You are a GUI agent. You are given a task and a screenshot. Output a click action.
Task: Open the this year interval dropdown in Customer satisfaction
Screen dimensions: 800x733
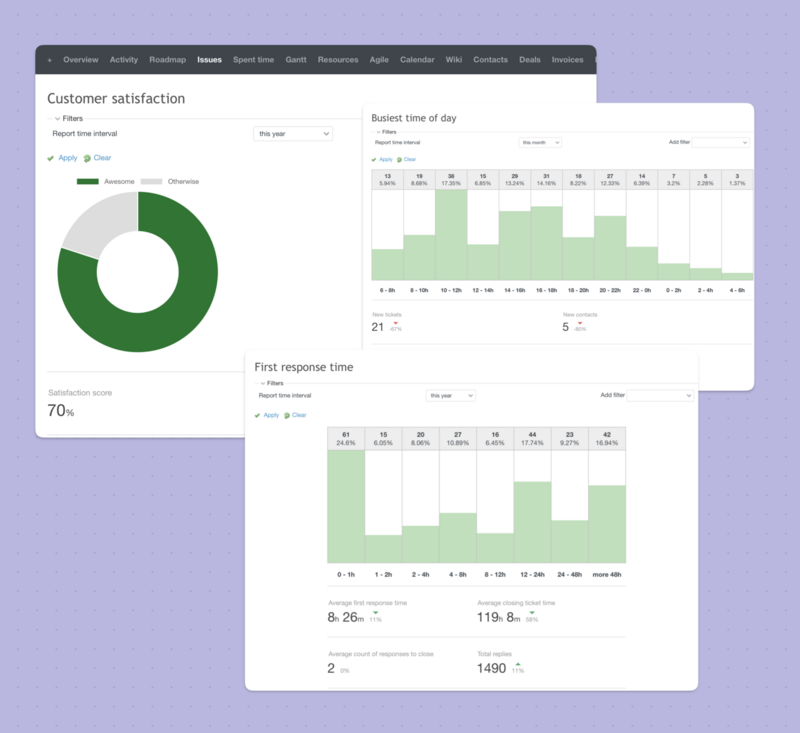(293, 134)
